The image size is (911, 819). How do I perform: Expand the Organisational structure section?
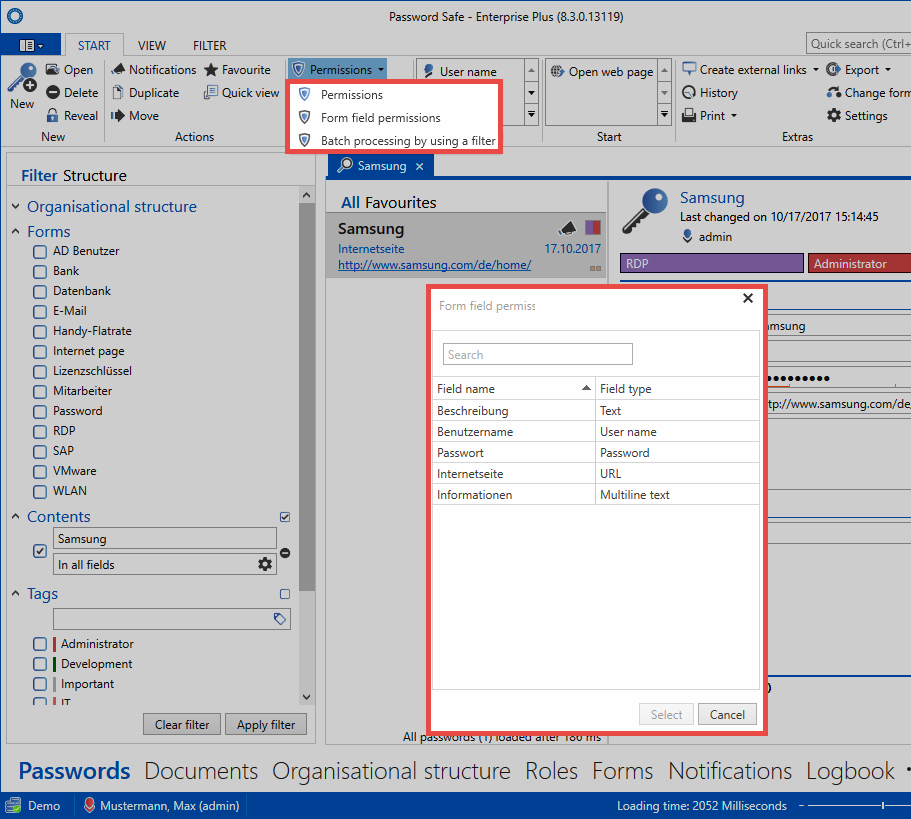coord(16,206)
